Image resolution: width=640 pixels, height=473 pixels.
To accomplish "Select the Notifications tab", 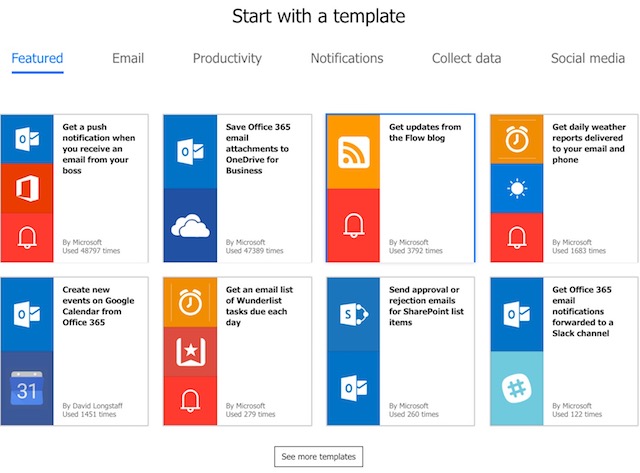I will pos(347,58).
